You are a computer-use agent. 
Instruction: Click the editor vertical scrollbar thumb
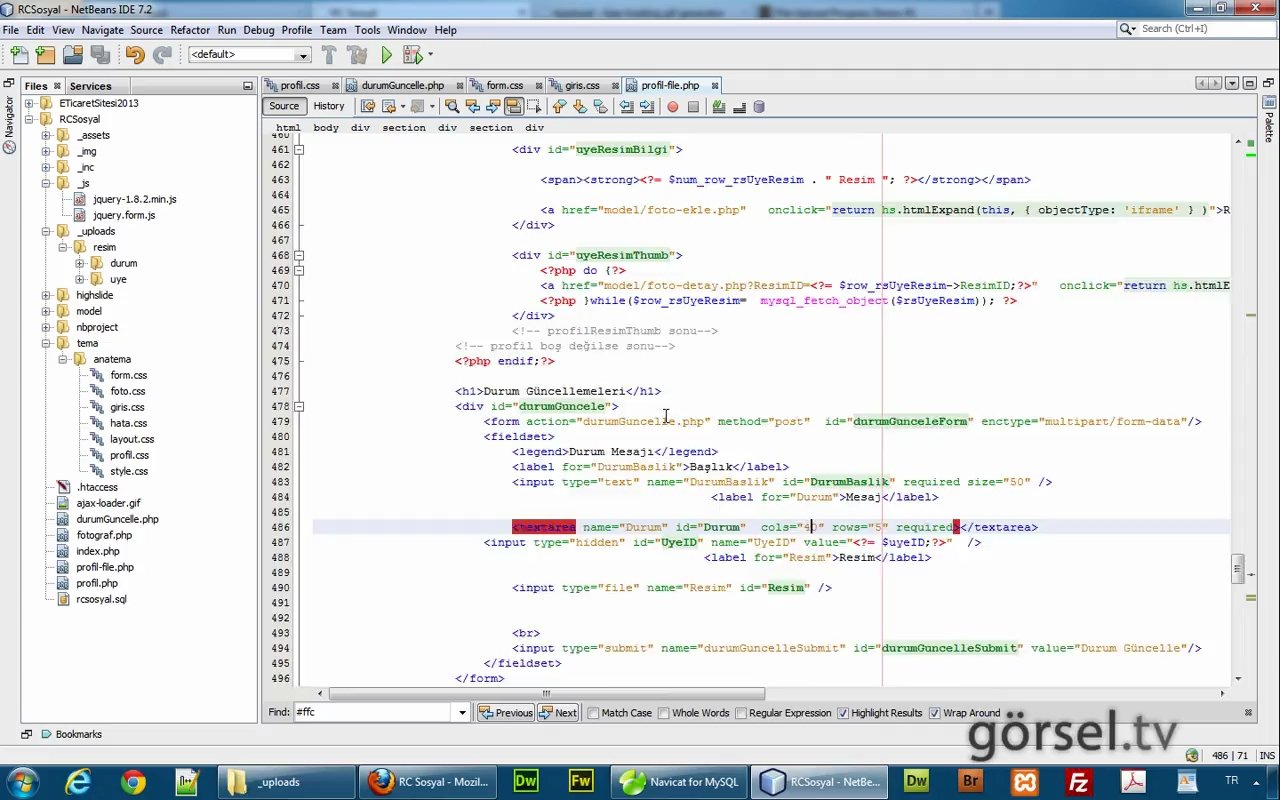pyautogui.click(x=1238, y=567)
